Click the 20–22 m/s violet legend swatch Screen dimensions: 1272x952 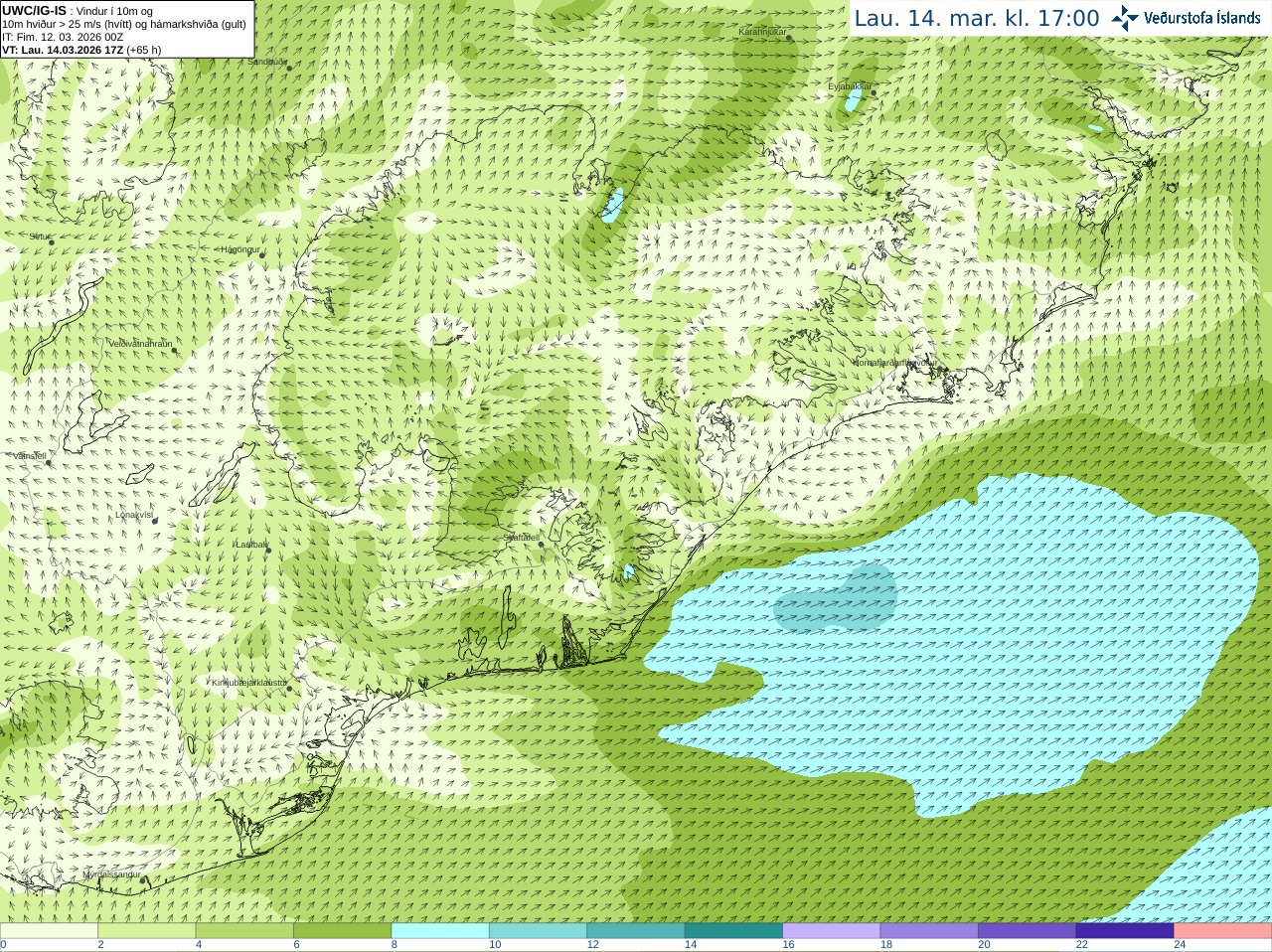point(1028,931)
